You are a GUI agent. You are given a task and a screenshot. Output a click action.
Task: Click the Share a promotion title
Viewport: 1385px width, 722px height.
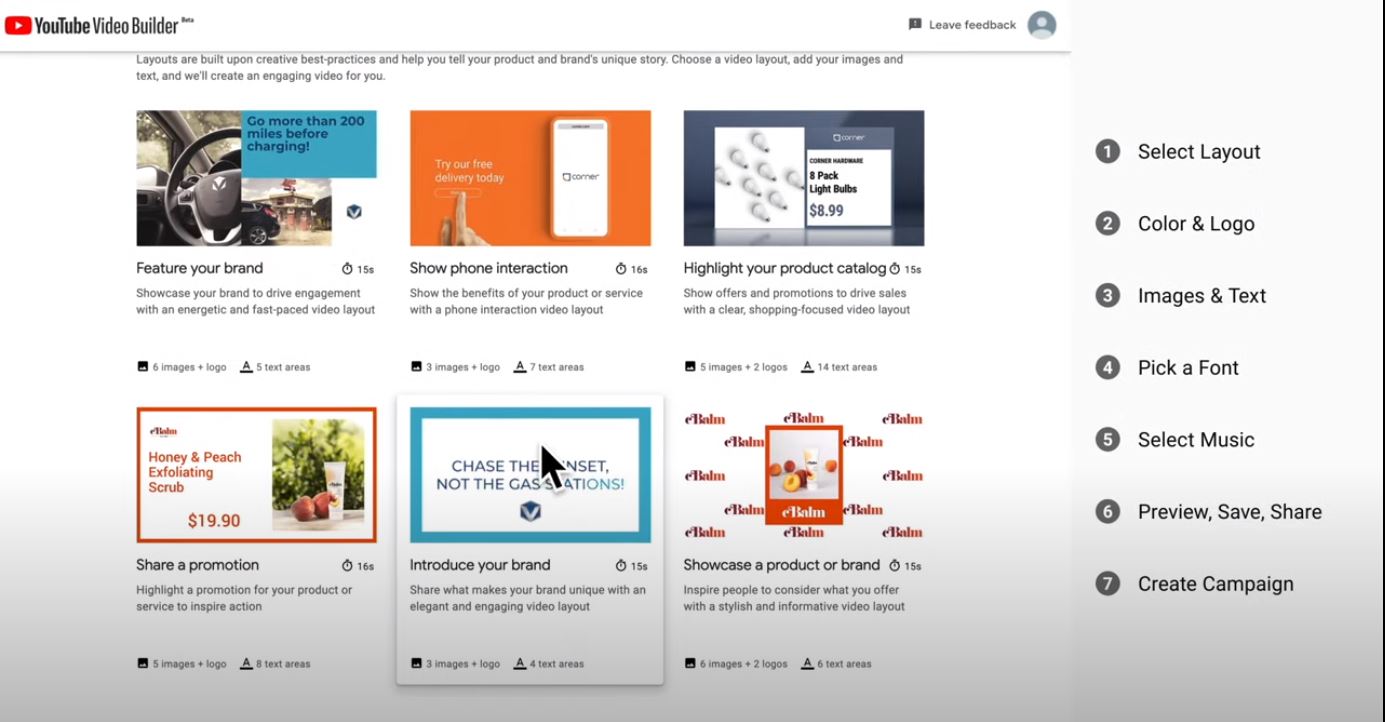(x=197, y=565)
